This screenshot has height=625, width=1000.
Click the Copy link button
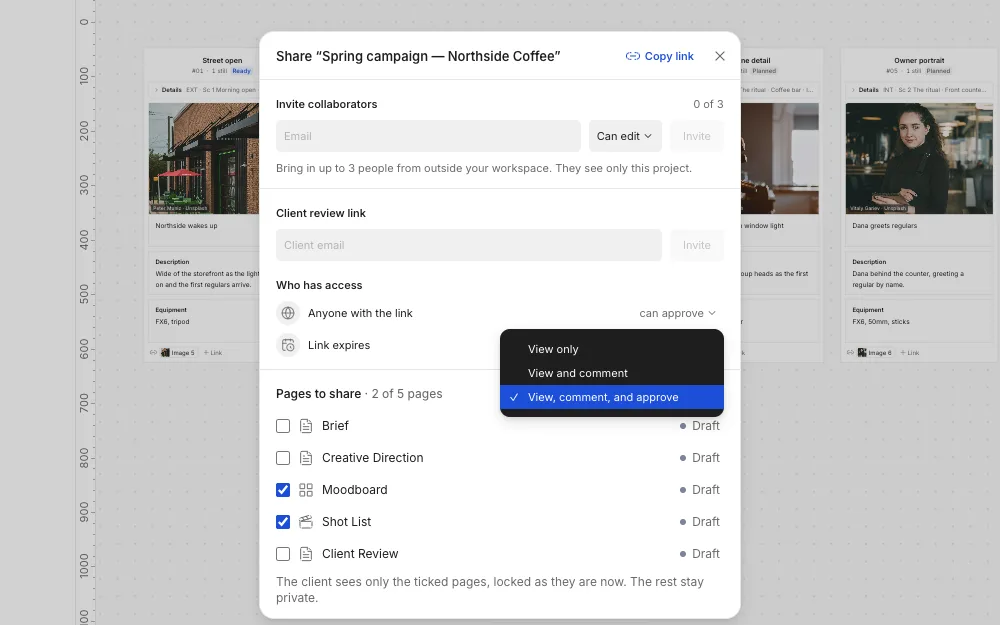coord(659,56)
